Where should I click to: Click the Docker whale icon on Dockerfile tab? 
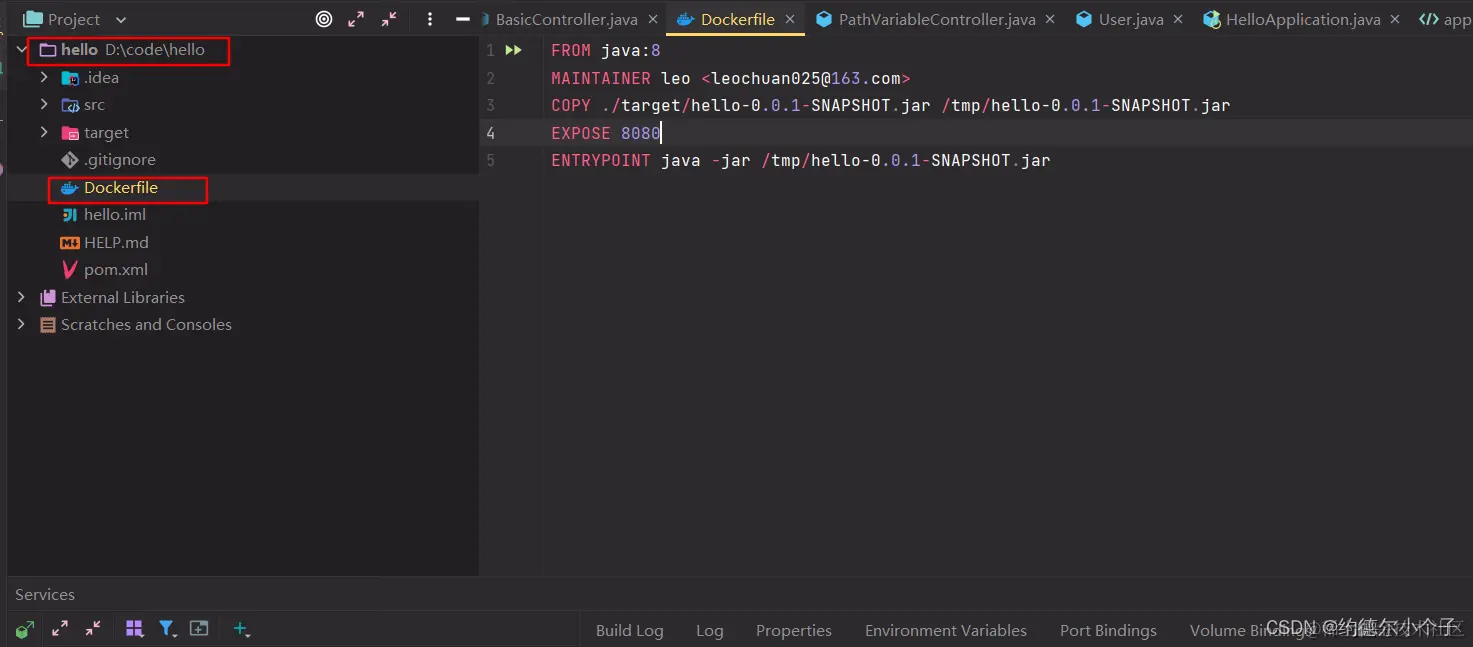[x=685, y=19]
